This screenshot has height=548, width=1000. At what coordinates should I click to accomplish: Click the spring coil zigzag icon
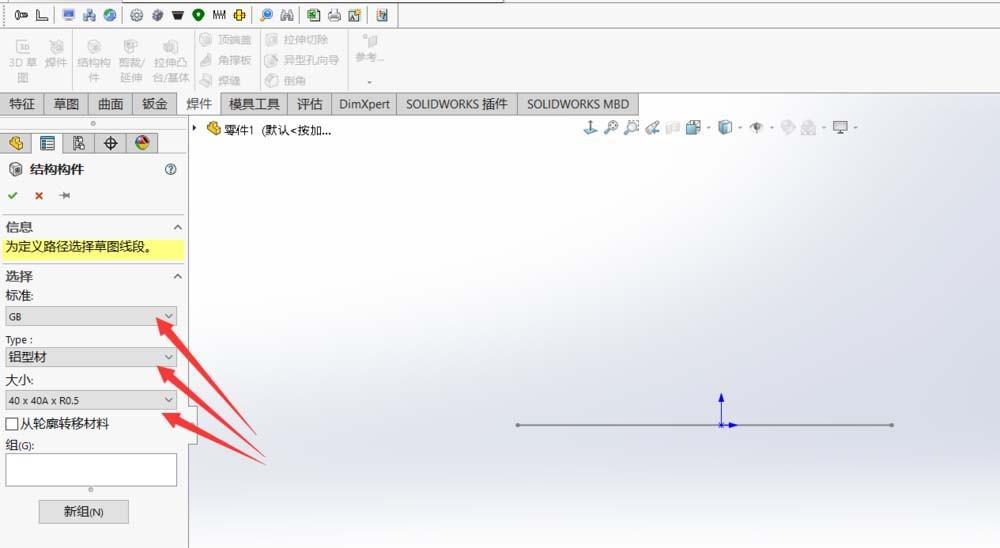point(219,15)
